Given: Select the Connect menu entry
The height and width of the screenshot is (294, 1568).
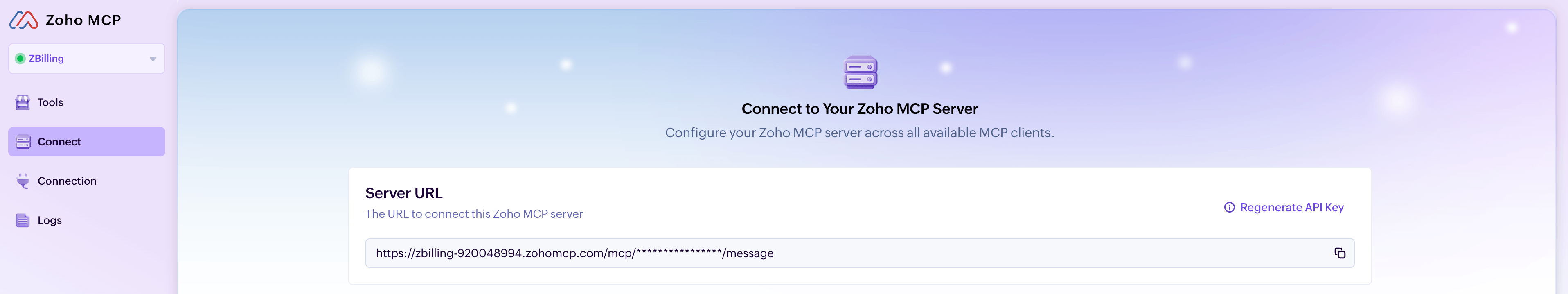Looking at the screenshot, I should (x=59, y=141).
